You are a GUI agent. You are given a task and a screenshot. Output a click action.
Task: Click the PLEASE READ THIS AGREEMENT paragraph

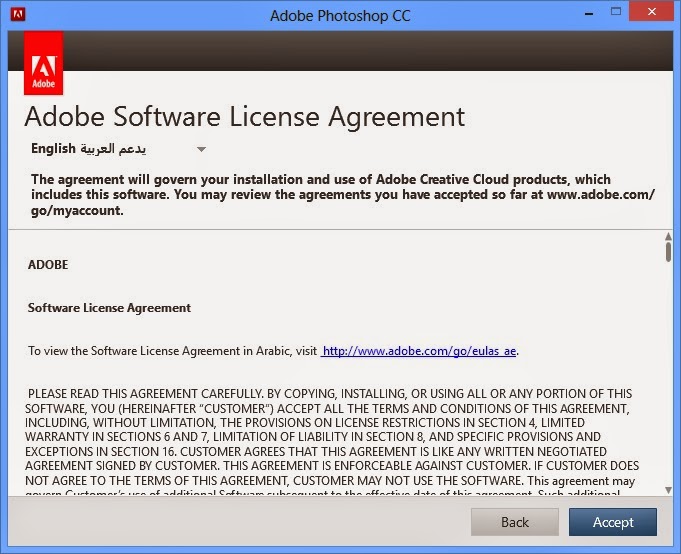click(x=330, y=436)
